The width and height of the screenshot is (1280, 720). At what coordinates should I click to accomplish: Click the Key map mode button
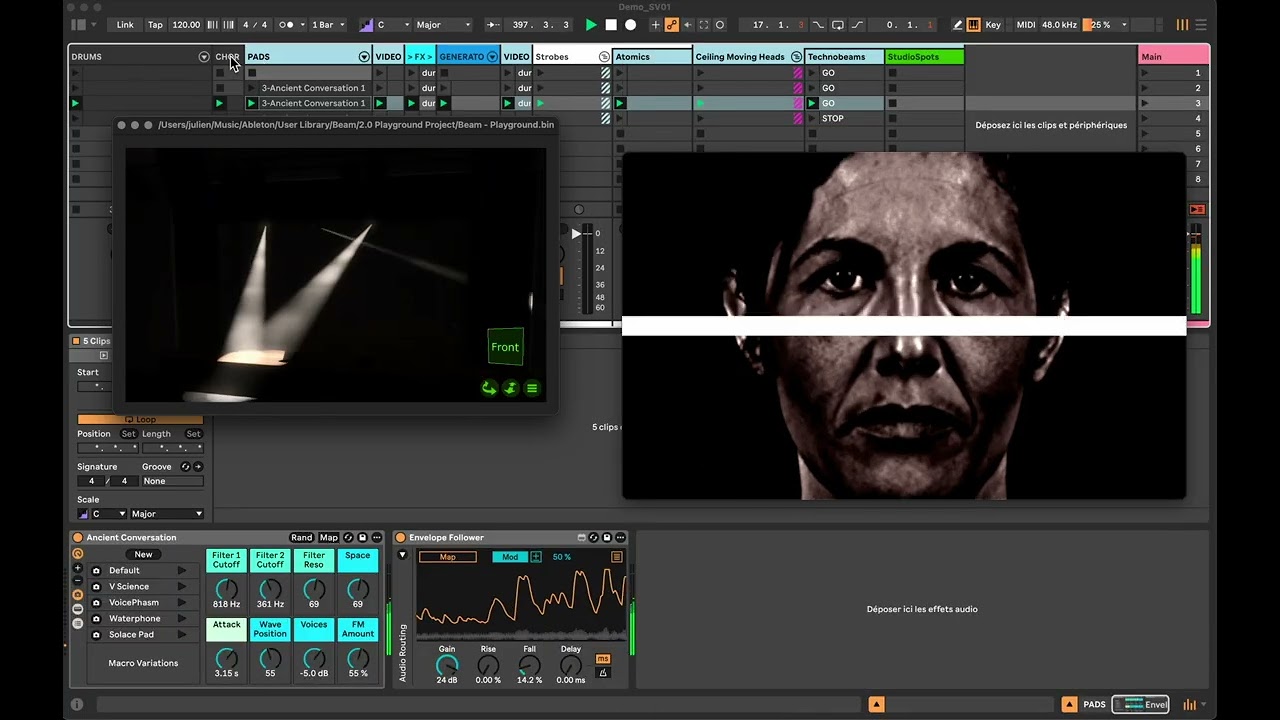point(993,25)
